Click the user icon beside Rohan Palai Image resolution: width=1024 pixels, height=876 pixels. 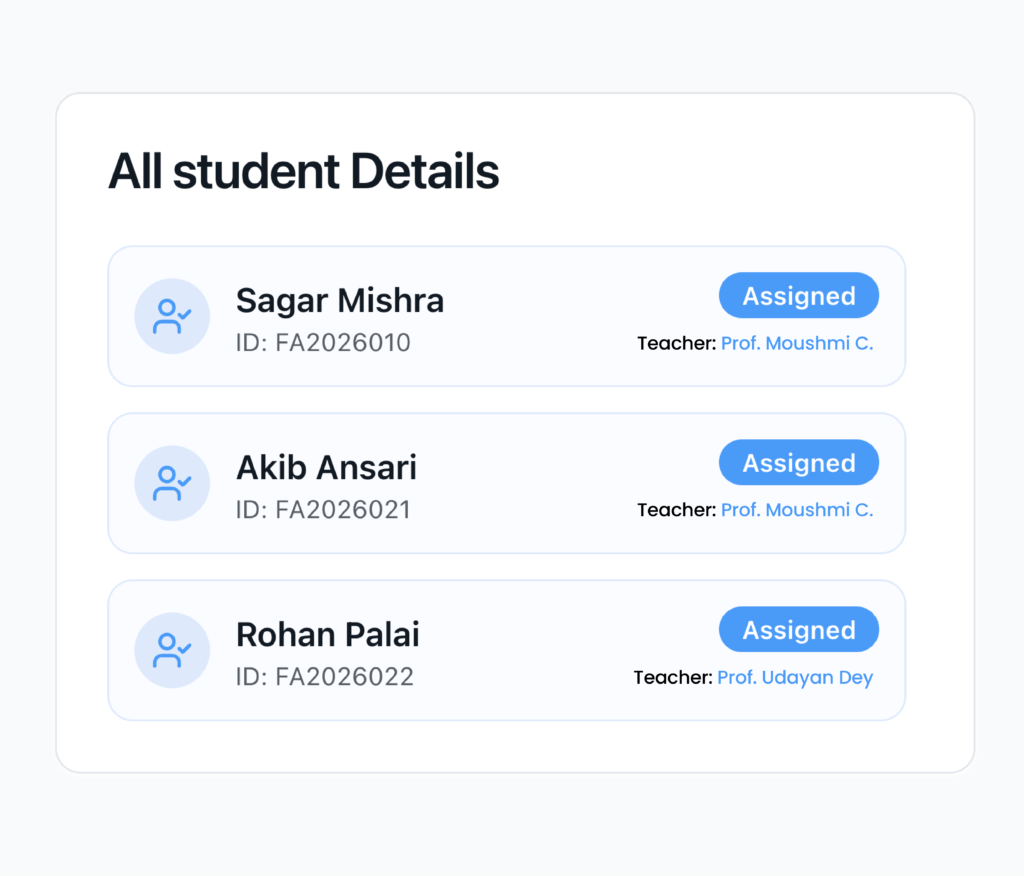click(x=172, y=650)
